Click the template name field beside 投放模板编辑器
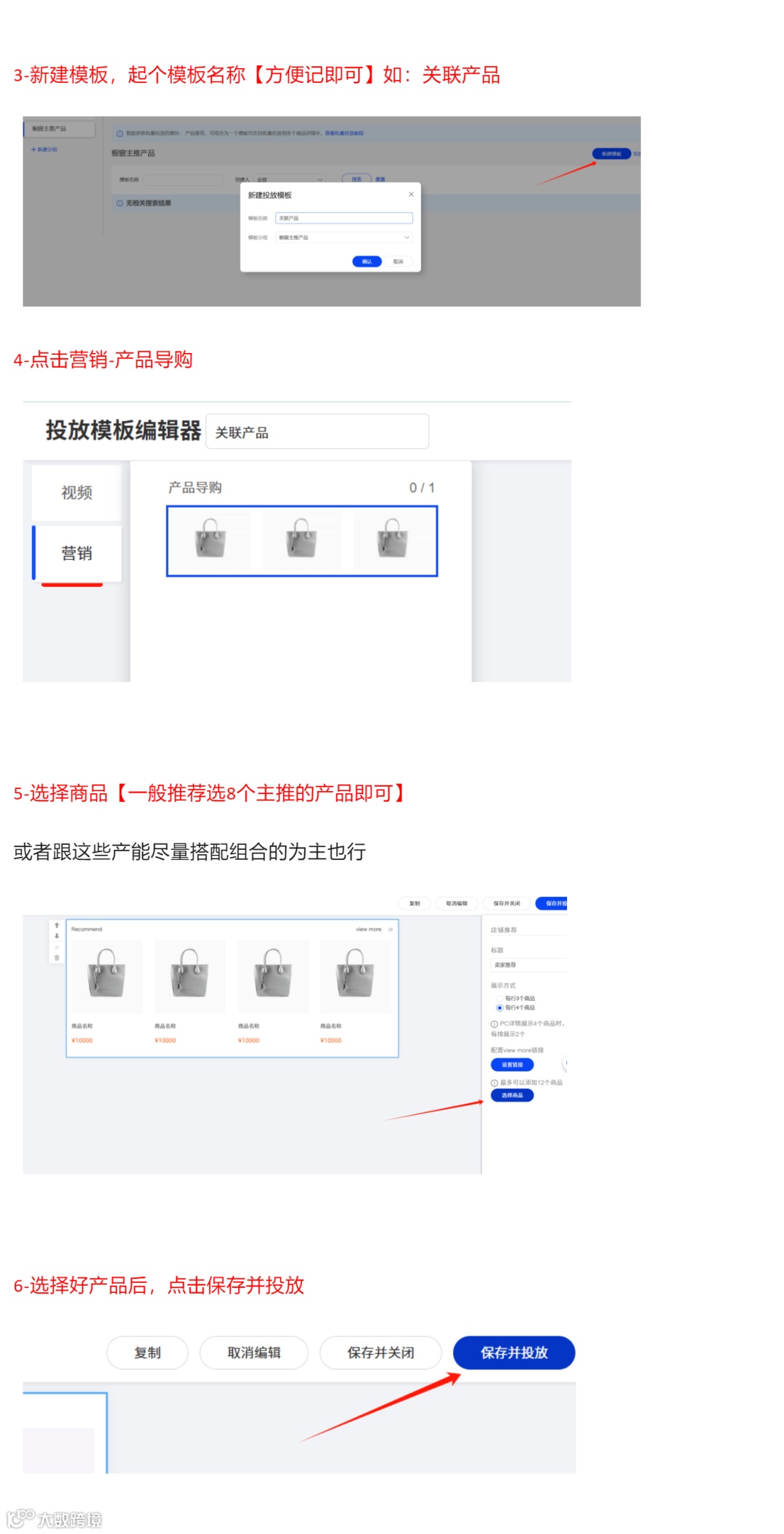The image size is (784, 1534). (317, 432)
